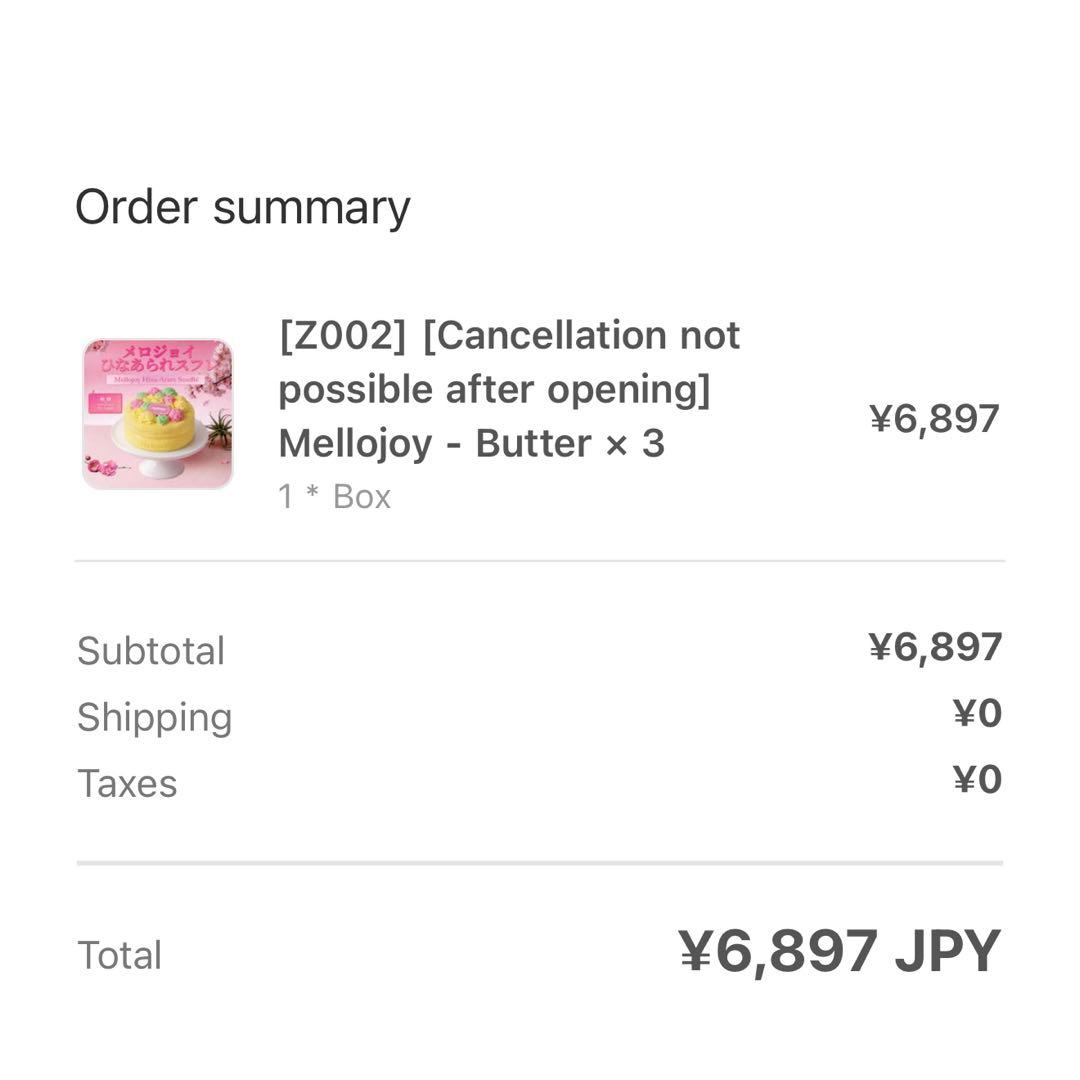
Task: Click the Taxes ¥0 value
Action: tap(976, 780)
